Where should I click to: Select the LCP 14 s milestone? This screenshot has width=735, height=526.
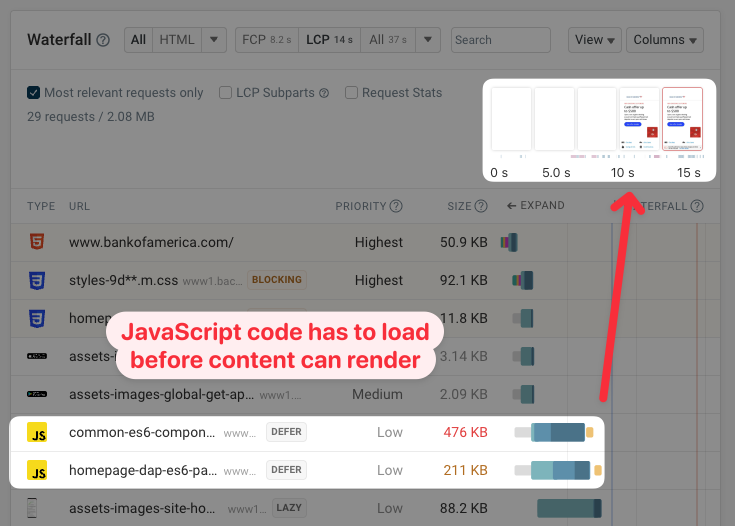click(330, 40)
